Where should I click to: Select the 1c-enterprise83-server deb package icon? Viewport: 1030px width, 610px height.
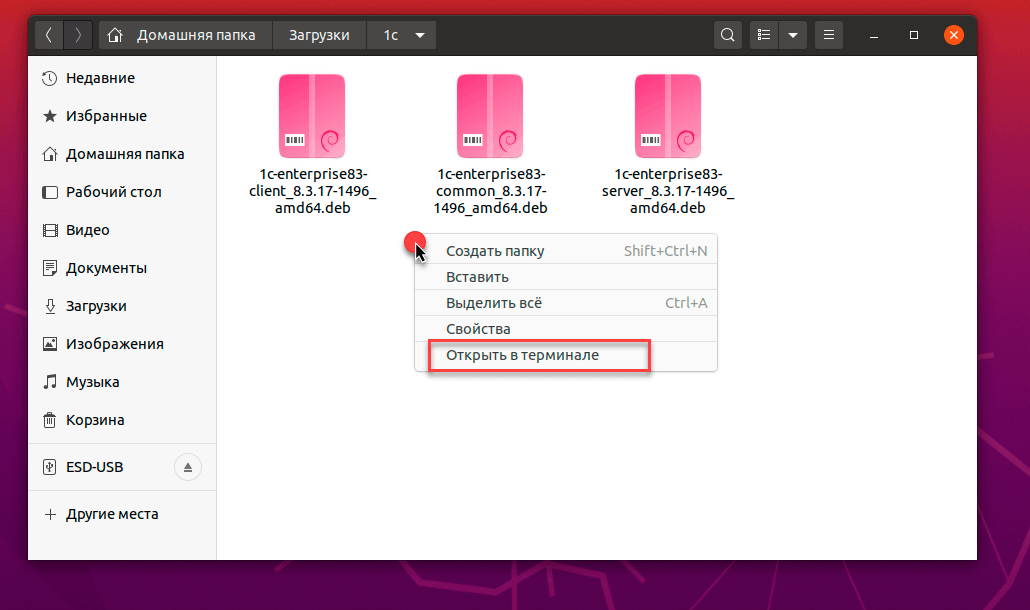coord(668,116)
